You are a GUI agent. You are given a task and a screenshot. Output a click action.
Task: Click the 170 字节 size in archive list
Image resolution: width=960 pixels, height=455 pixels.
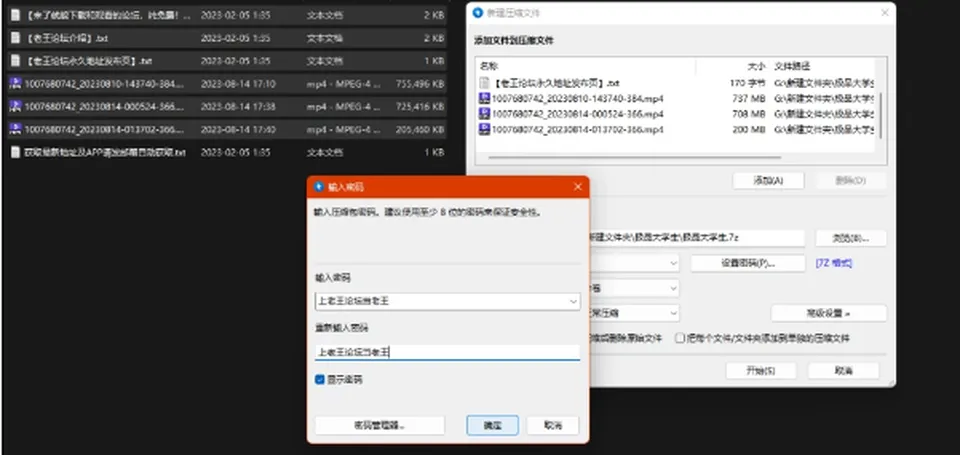point(748,83)
